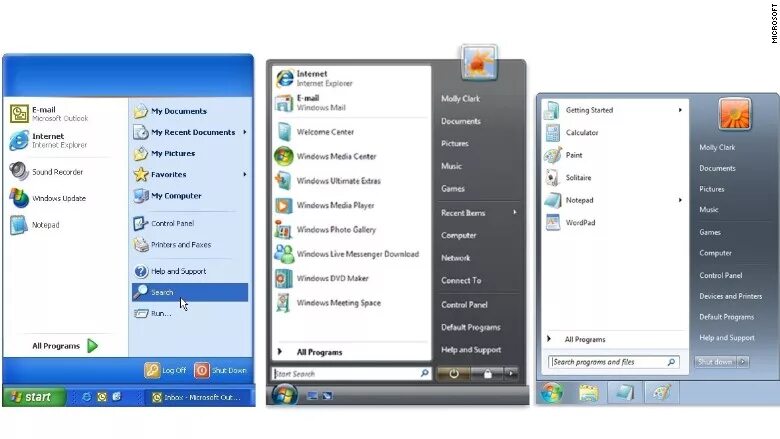Open arrow beside Windows 7 Shut down
780x439 pixels.
pos(743,362)
